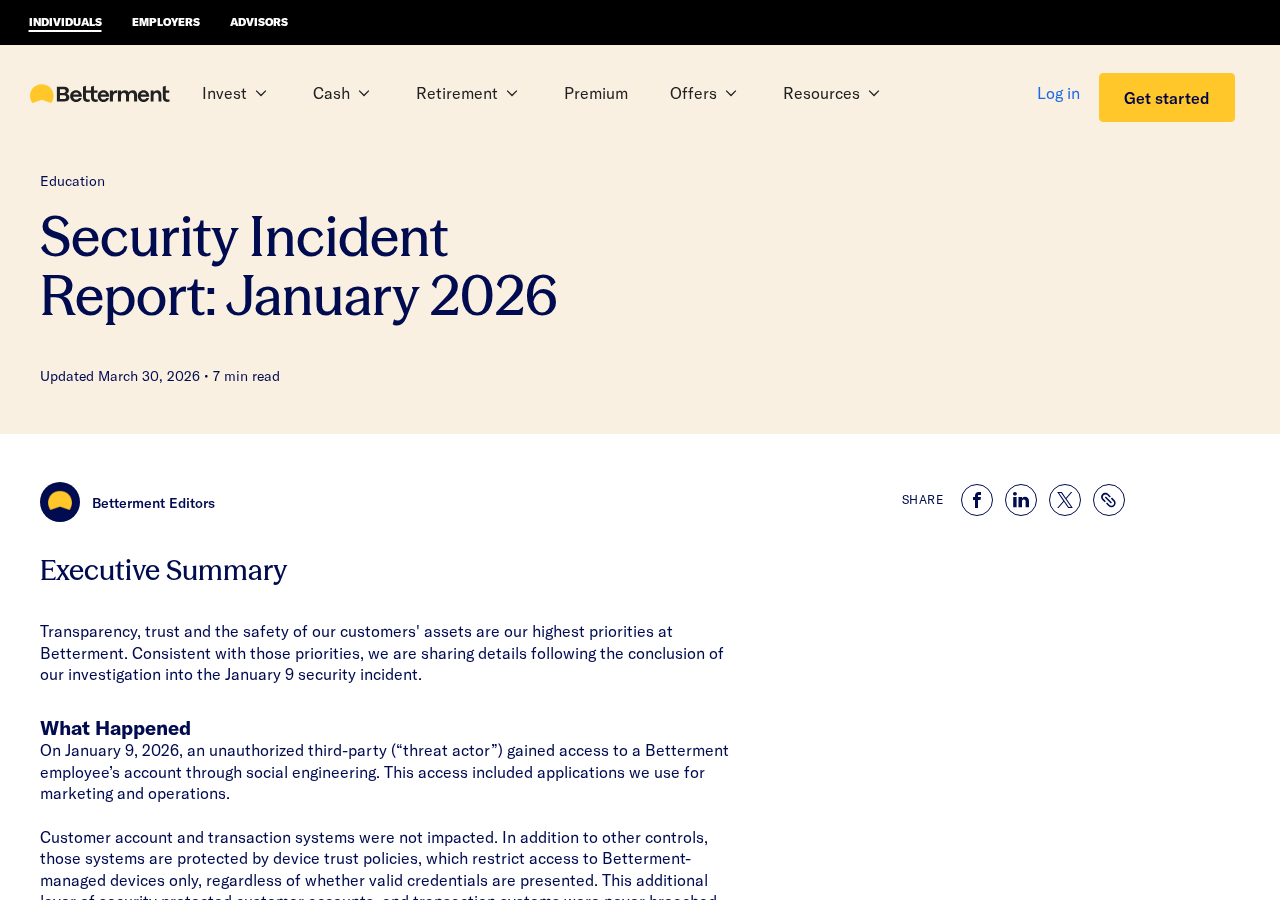
Task: Switch to the Advisors tab
Action: pyautogui.click(x=259, y=22)
